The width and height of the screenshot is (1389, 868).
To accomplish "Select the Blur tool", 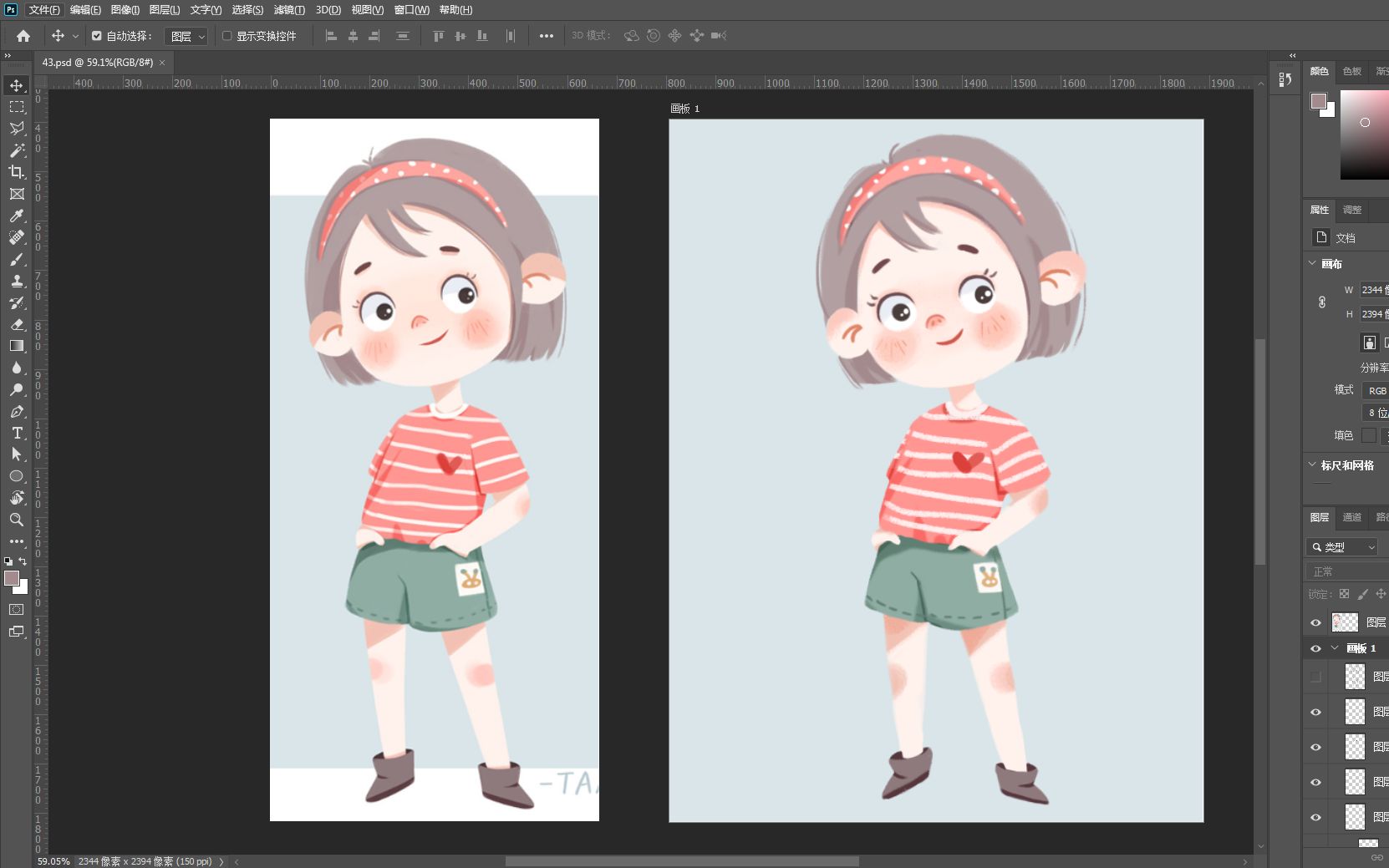I will click(17, 368).
